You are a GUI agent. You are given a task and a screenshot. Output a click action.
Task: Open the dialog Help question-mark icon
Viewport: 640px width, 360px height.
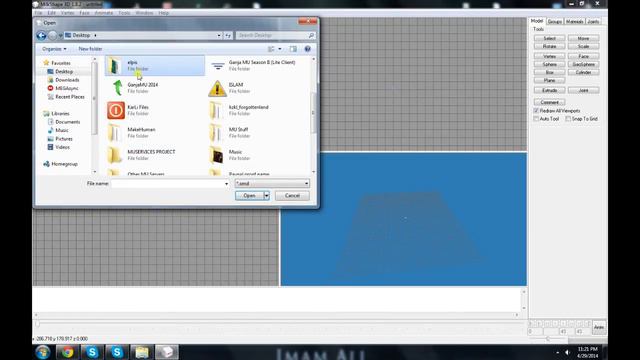[308, 49]
